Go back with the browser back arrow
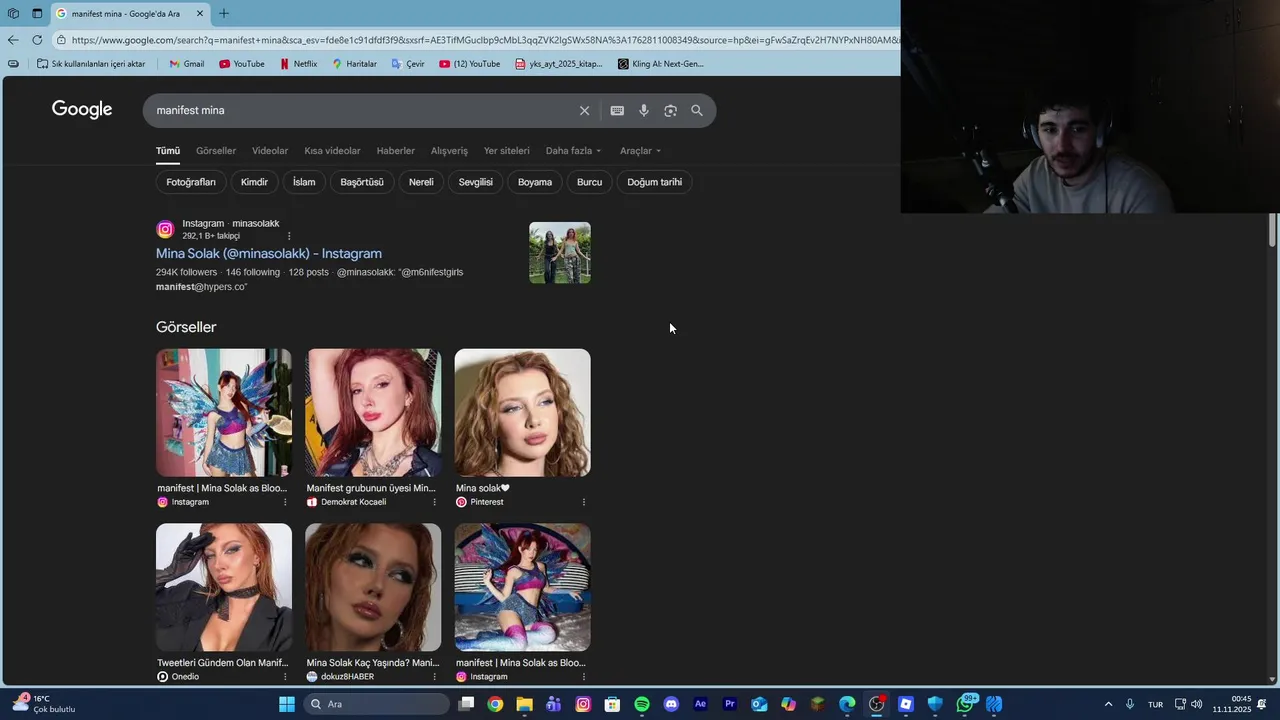 click(12, 40)
